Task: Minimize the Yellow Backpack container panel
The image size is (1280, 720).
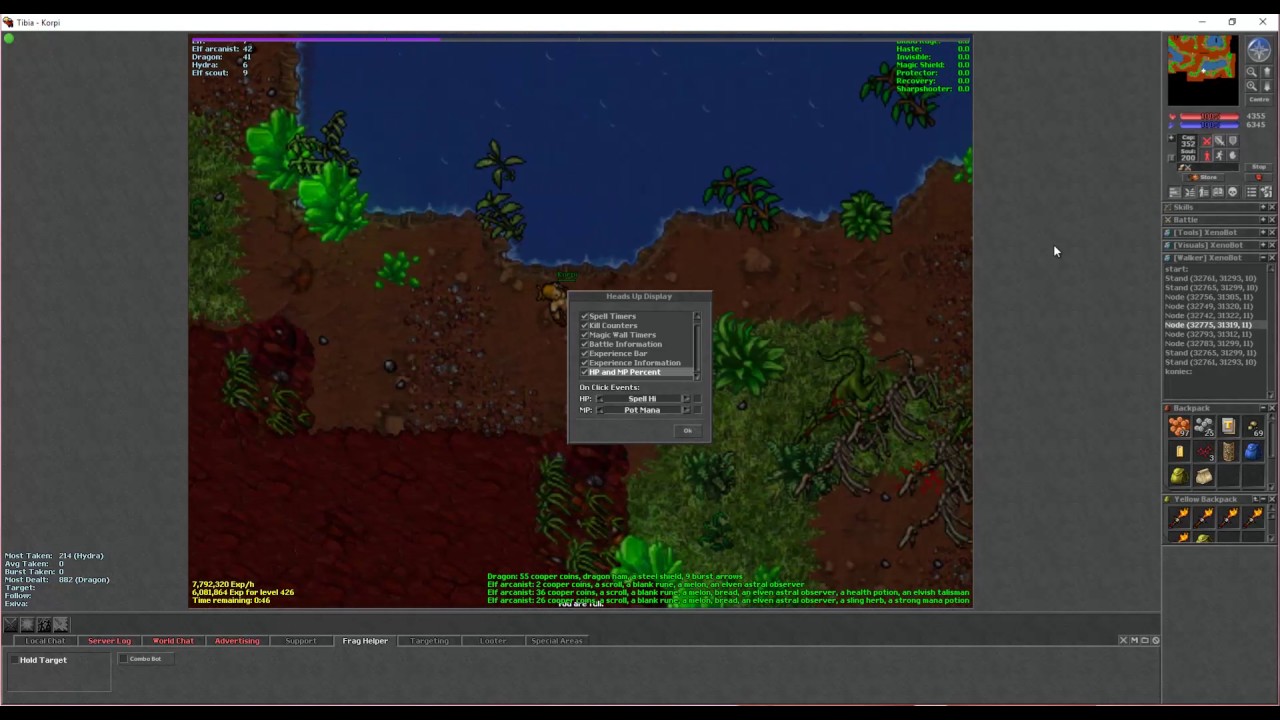Action: click(1262, 499)
